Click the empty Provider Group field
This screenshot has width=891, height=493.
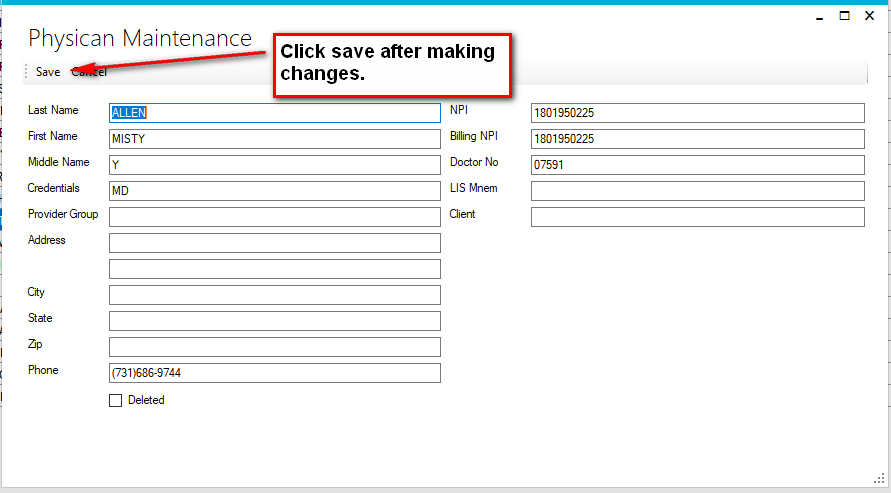[274, 217]
